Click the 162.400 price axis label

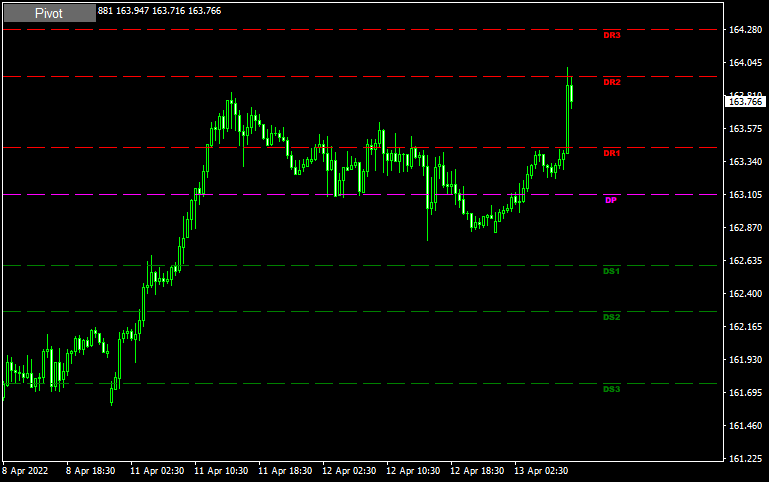[745, 294]
